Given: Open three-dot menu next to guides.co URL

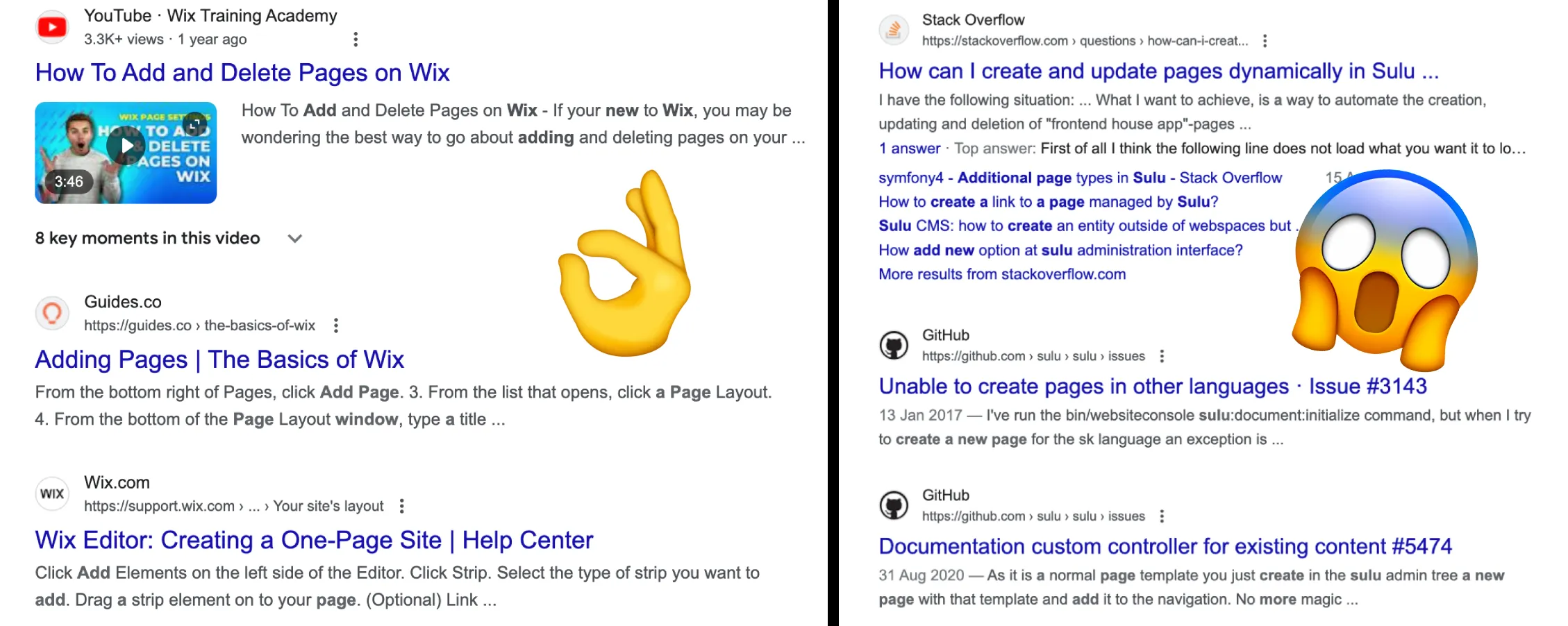Looking at the screenshot, I should [x=336, y=325].
